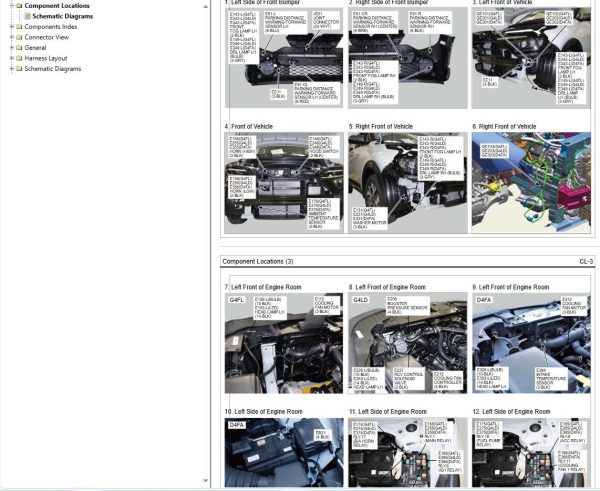Click the tree panel scroll down arrow

(x=205, y=481)
